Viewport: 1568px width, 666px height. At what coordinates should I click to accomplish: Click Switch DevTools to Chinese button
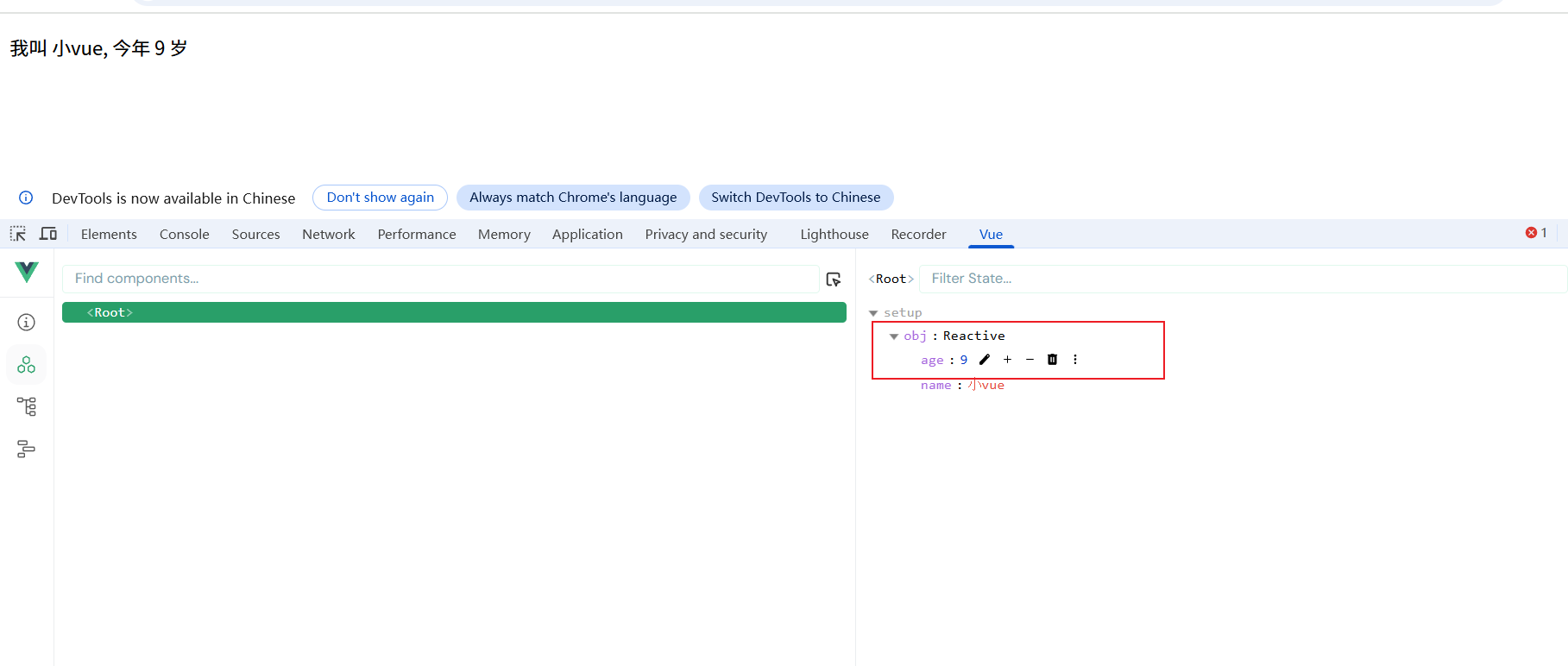point(797,198)
